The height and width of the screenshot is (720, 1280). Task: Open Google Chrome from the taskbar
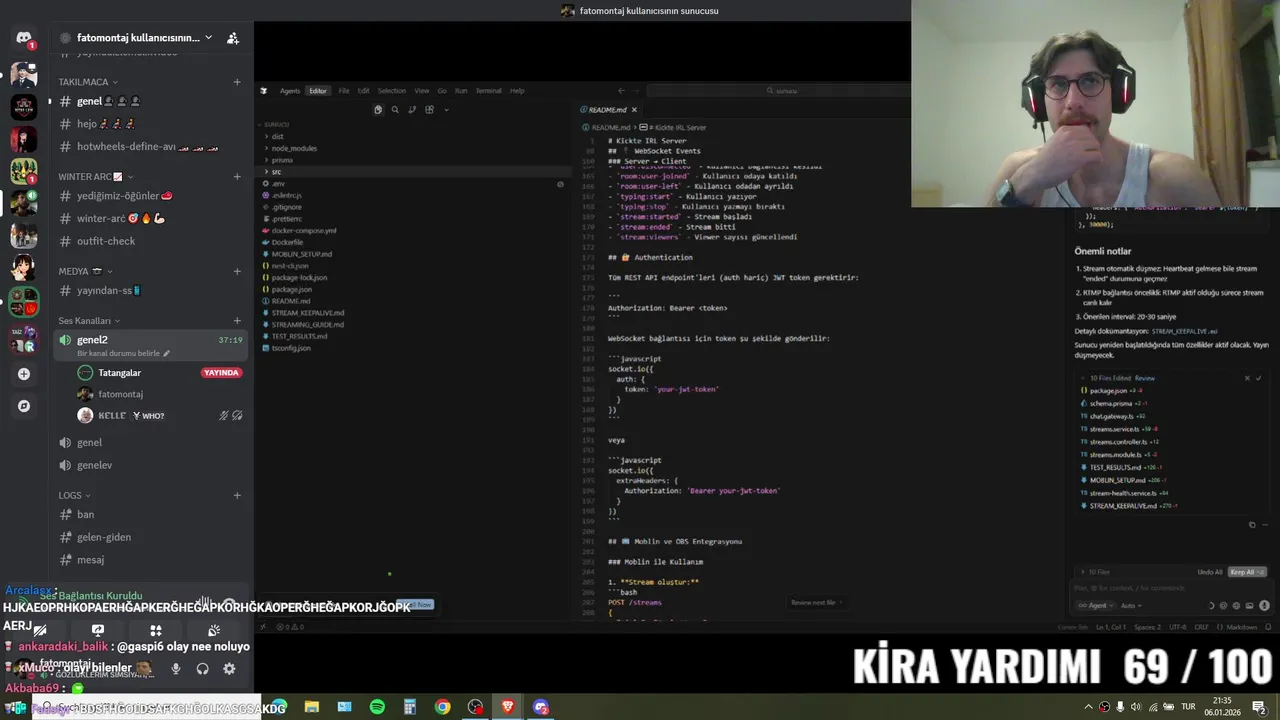(442, 707)
